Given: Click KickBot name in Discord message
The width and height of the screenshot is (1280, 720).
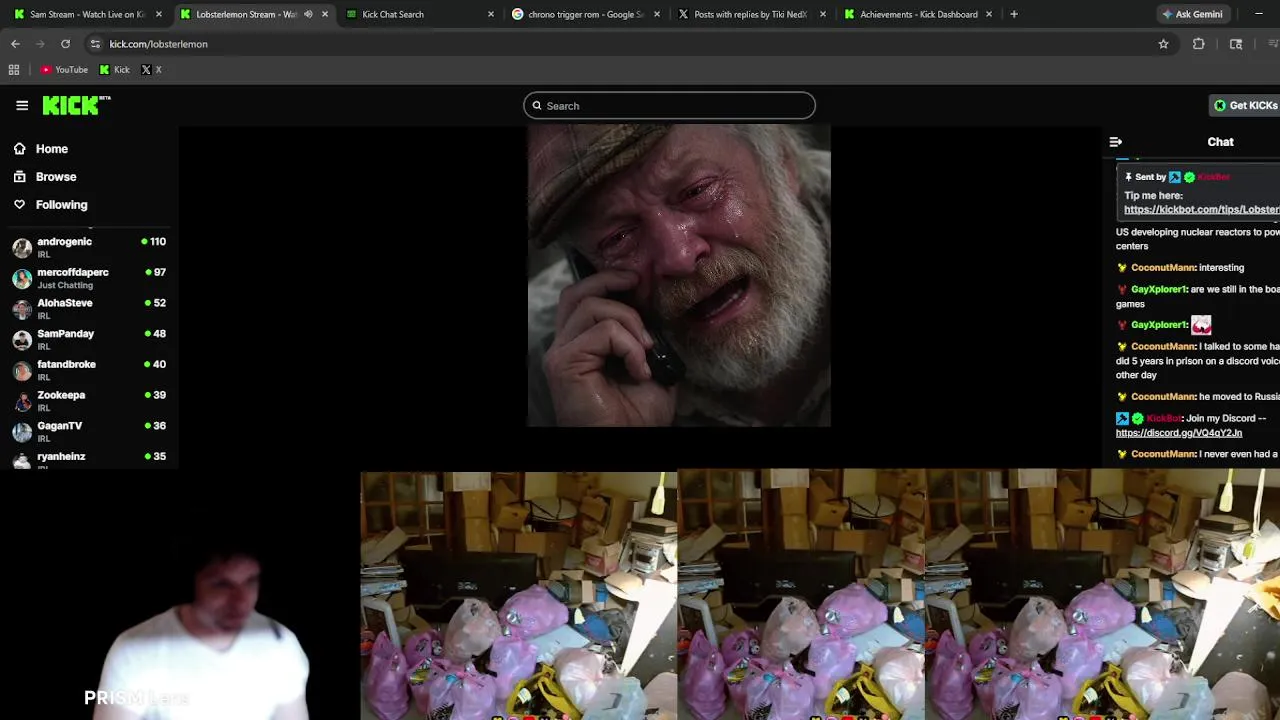Looking at the screenshot, I should [1163, 418].
